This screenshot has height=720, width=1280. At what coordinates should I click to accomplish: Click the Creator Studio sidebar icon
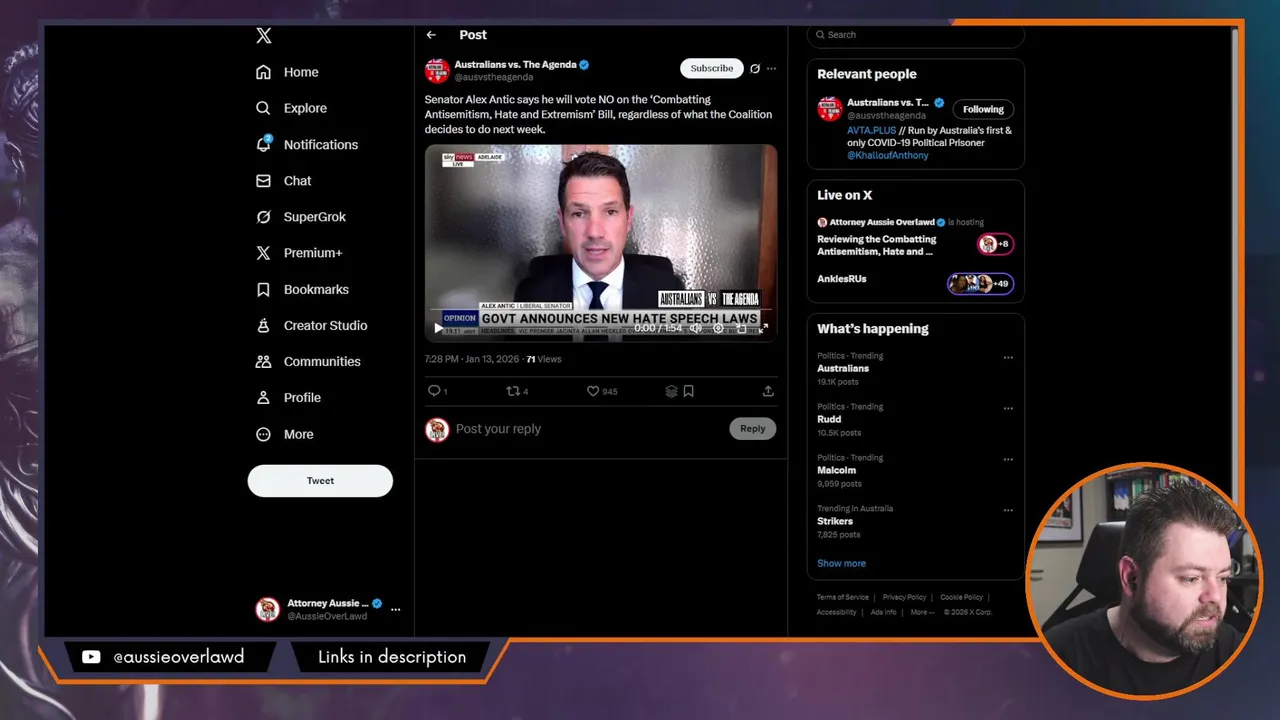263,325
